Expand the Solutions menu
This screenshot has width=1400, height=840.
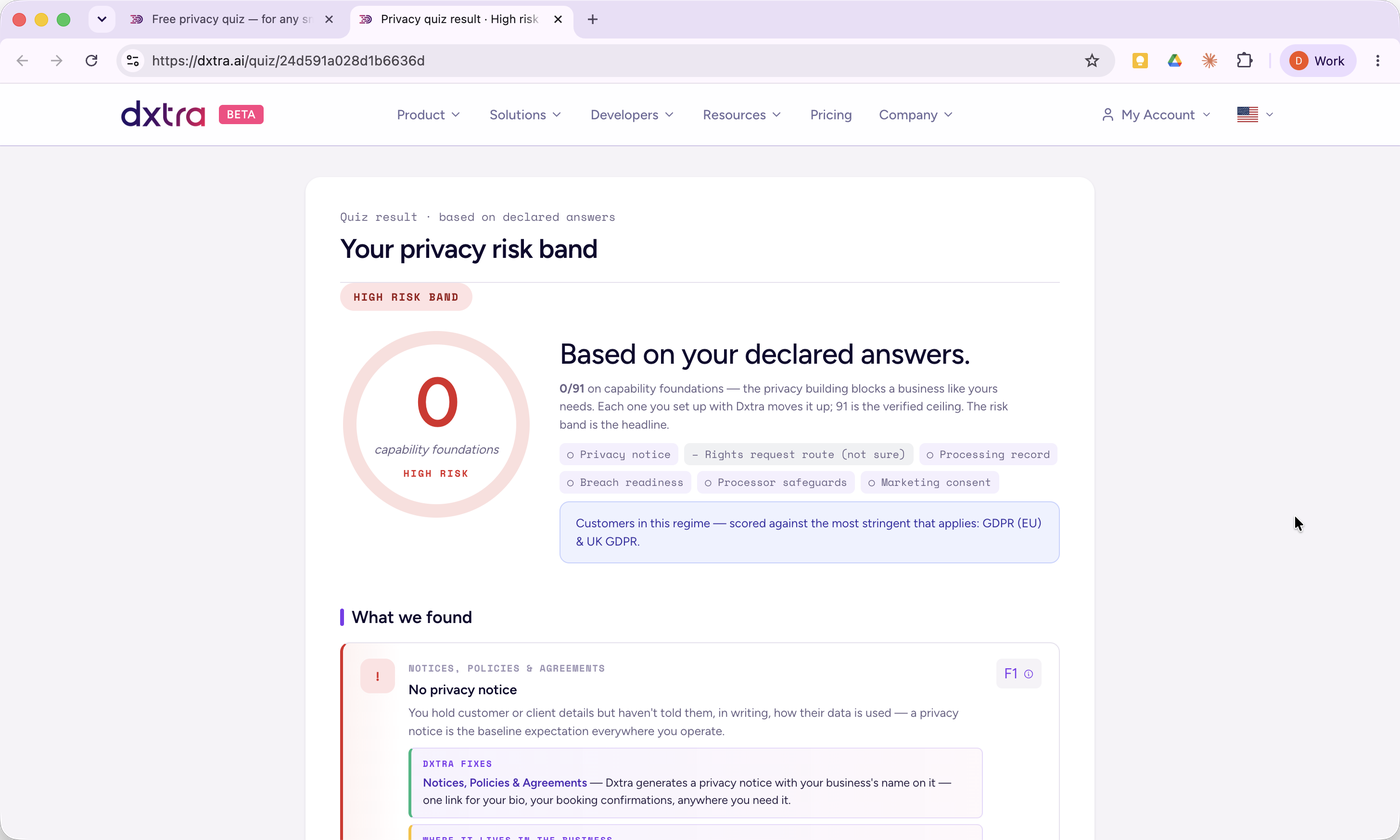(x=525, y=115)
